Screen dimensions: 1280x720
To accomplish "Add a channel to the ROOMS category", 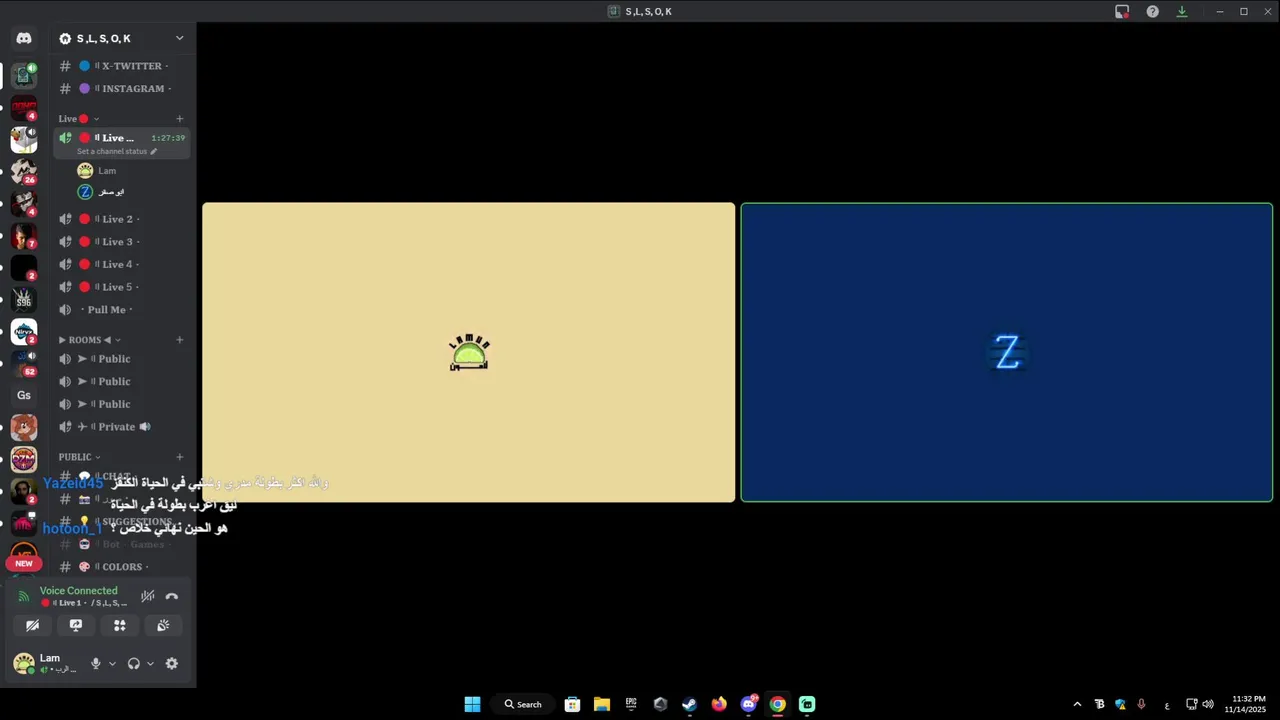I will pyautogui.click(x=180, y=340).
